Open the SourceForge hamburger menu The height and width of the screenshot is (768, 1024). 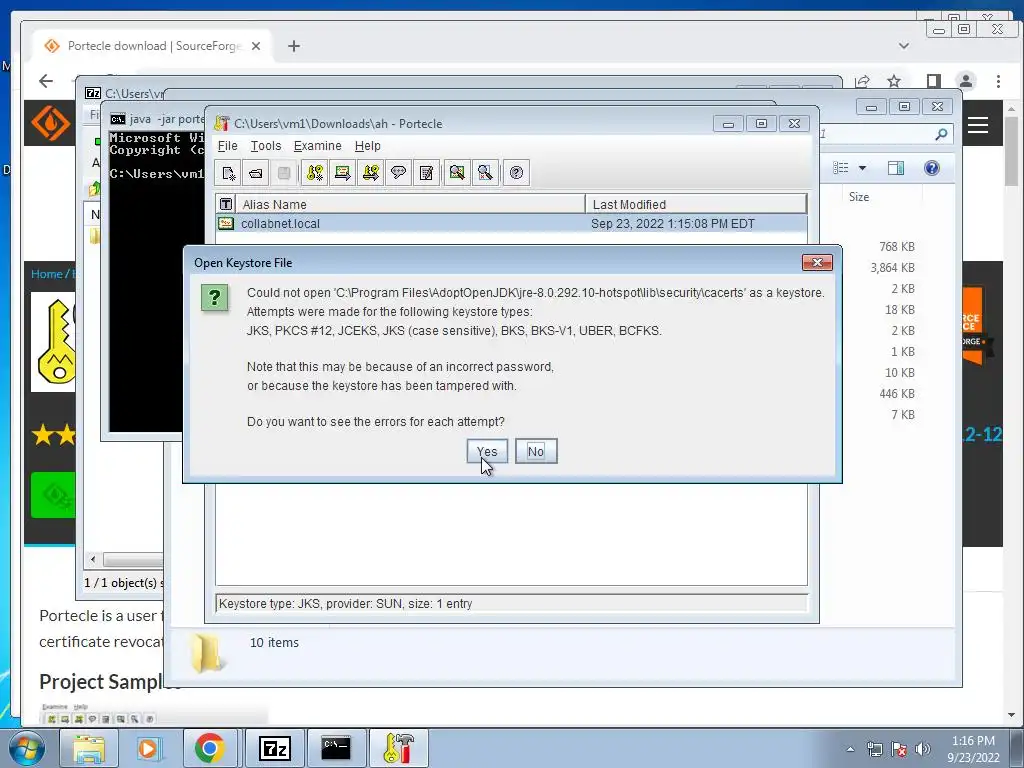[x=978, y=125]
